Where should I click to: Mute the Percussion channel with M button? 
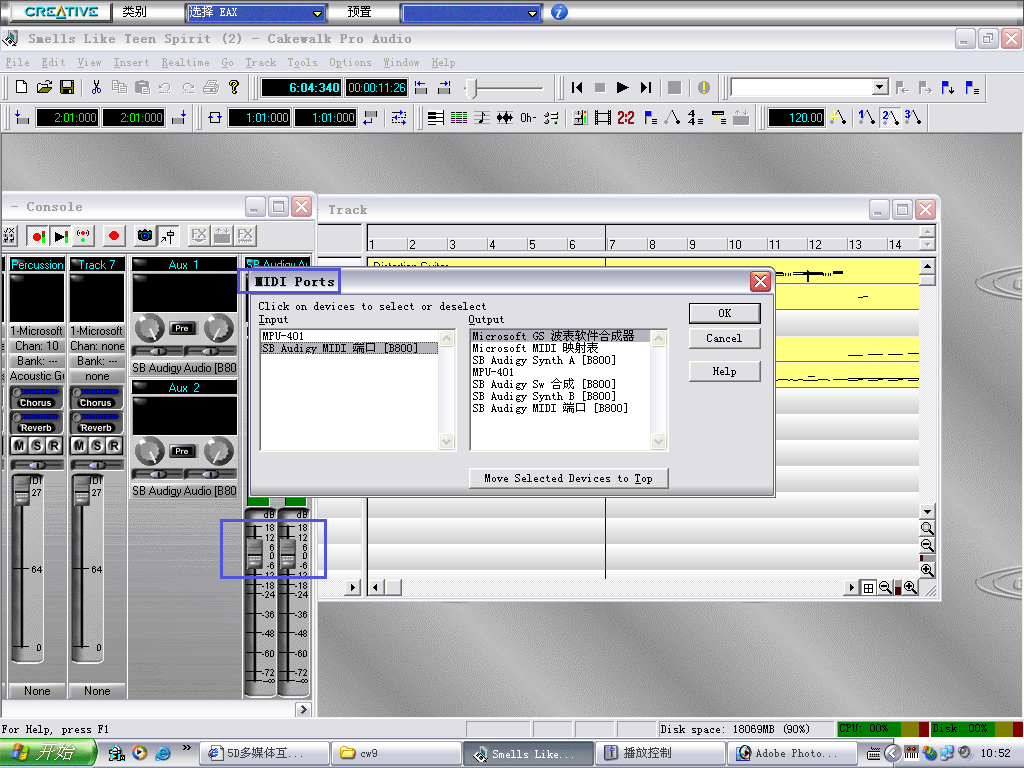click(x=19, y=445)
